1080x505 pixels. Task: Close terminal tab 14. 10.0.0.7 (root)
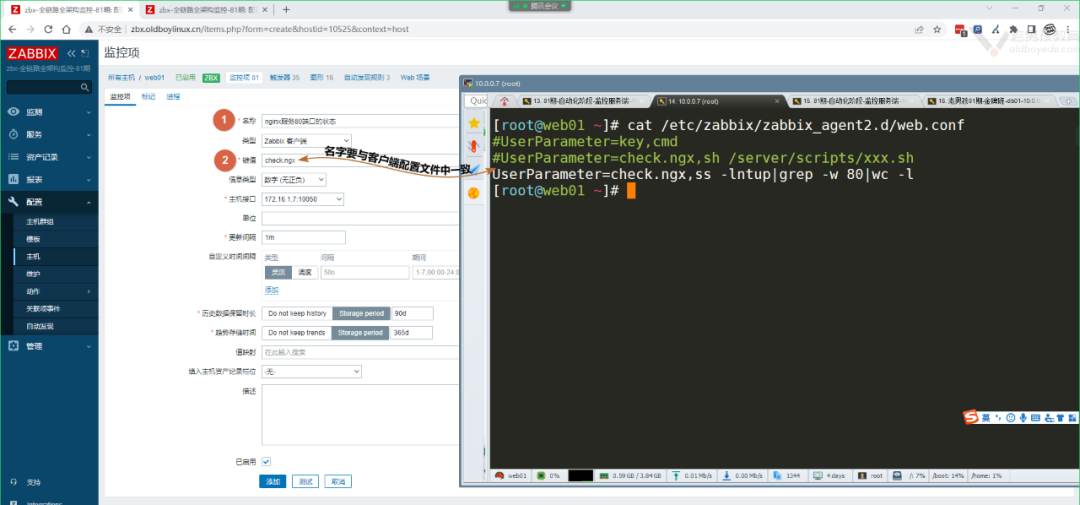point(778,101)
